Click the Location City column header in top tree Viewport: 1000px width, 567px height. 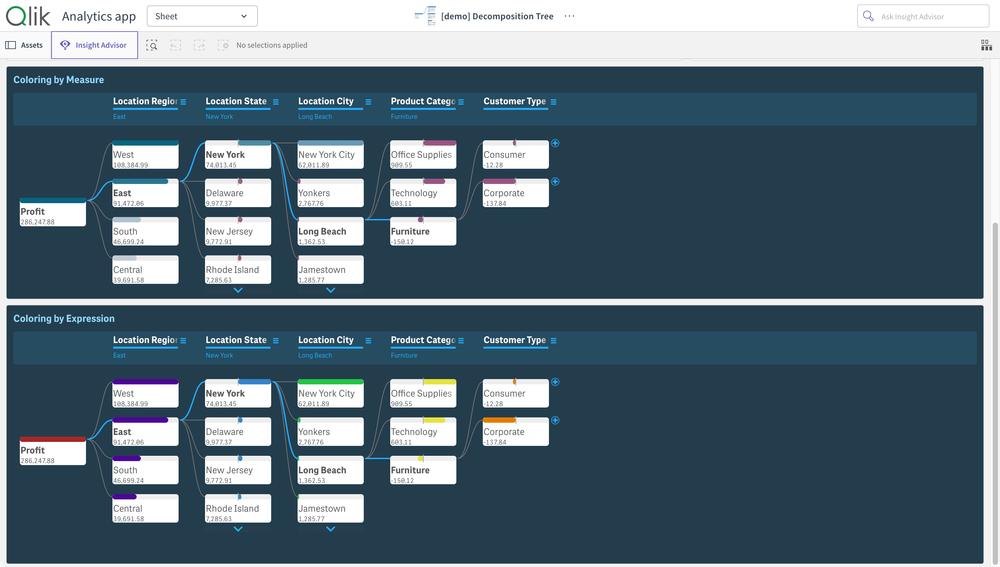326,101
